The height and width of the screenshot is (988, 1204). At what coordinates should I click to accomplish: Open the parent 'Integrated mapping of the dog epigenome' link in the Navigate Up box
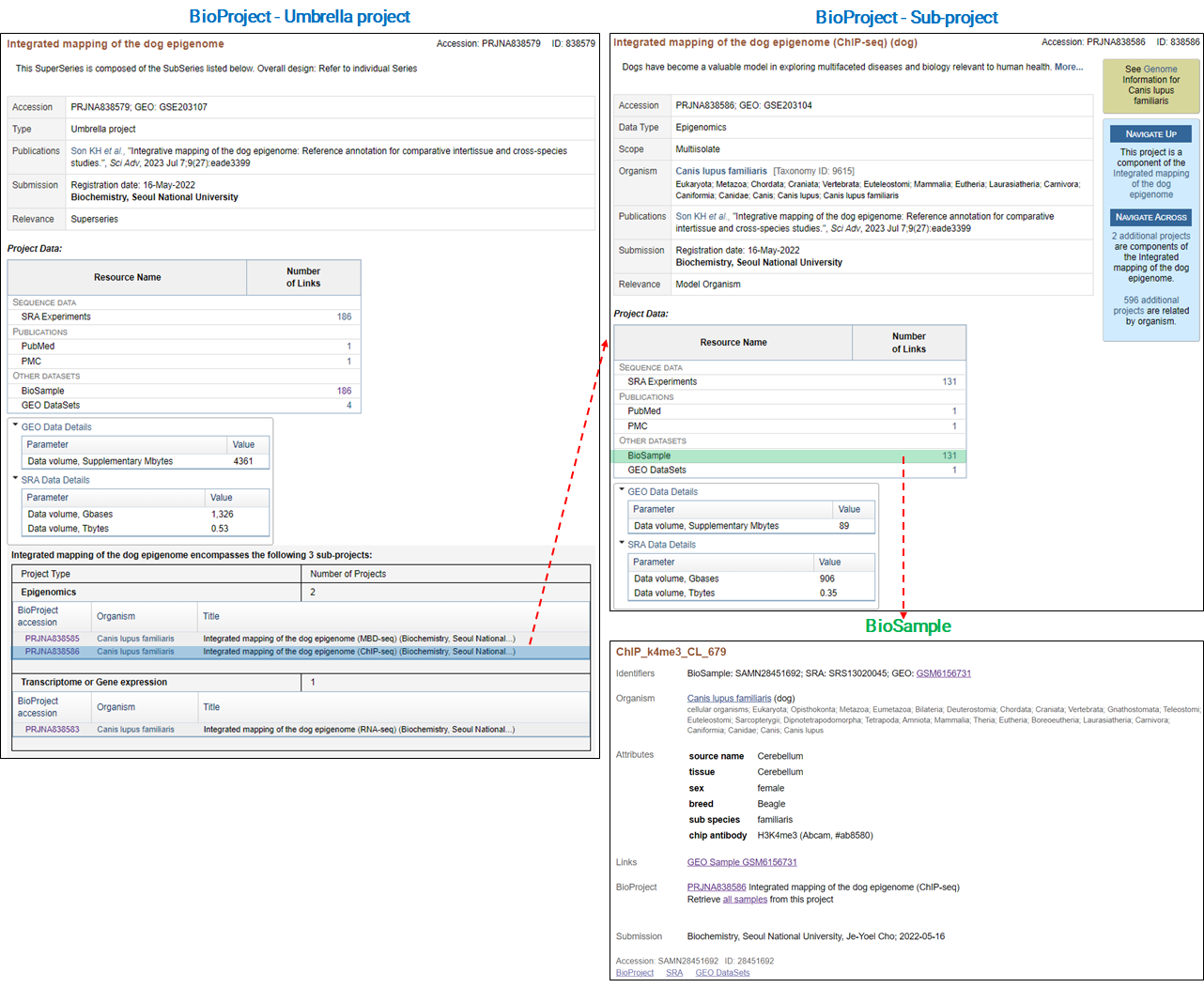tap(1151, 184)
